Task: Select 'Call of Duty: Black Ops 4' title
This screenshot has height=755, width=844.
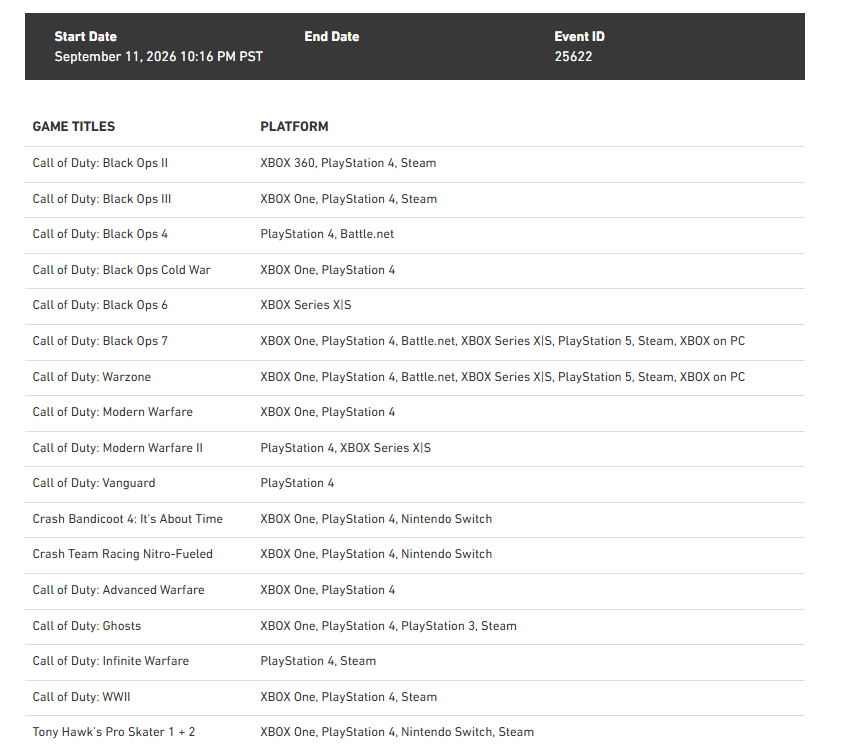Action: click(x=100, y=234)
